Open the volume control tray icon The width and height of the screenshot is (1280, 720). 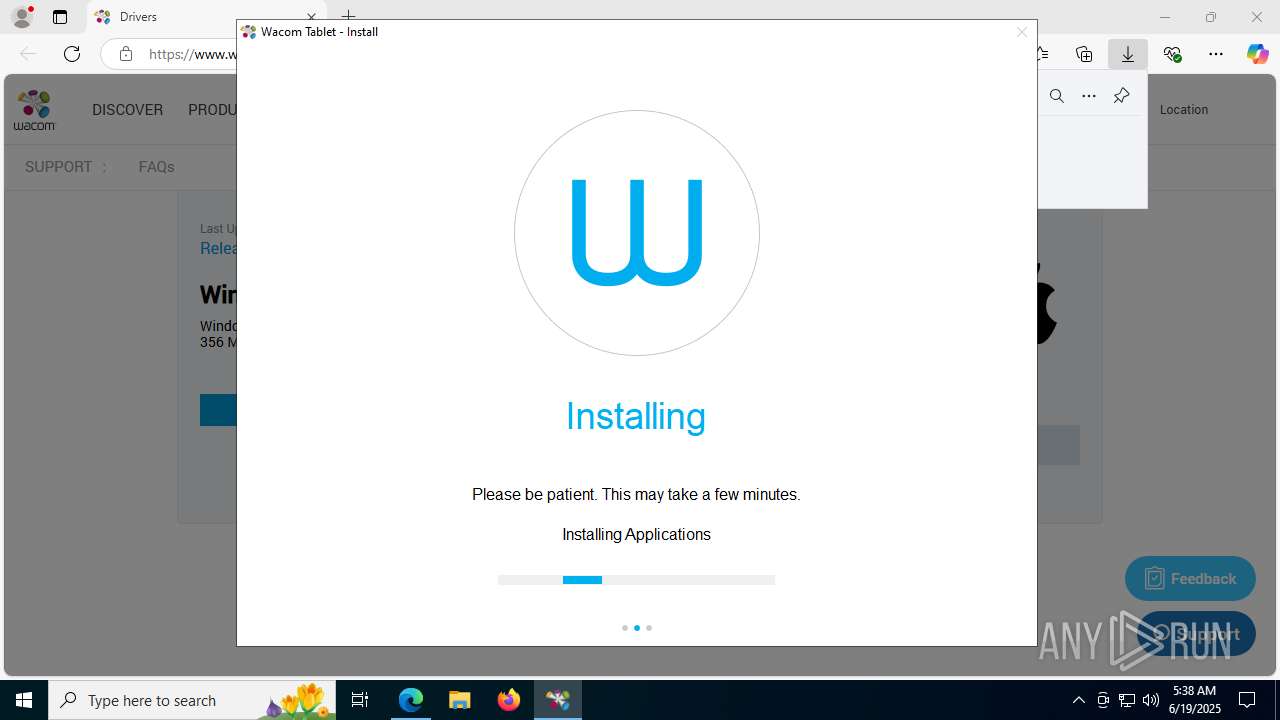(x=1151, y=700)
